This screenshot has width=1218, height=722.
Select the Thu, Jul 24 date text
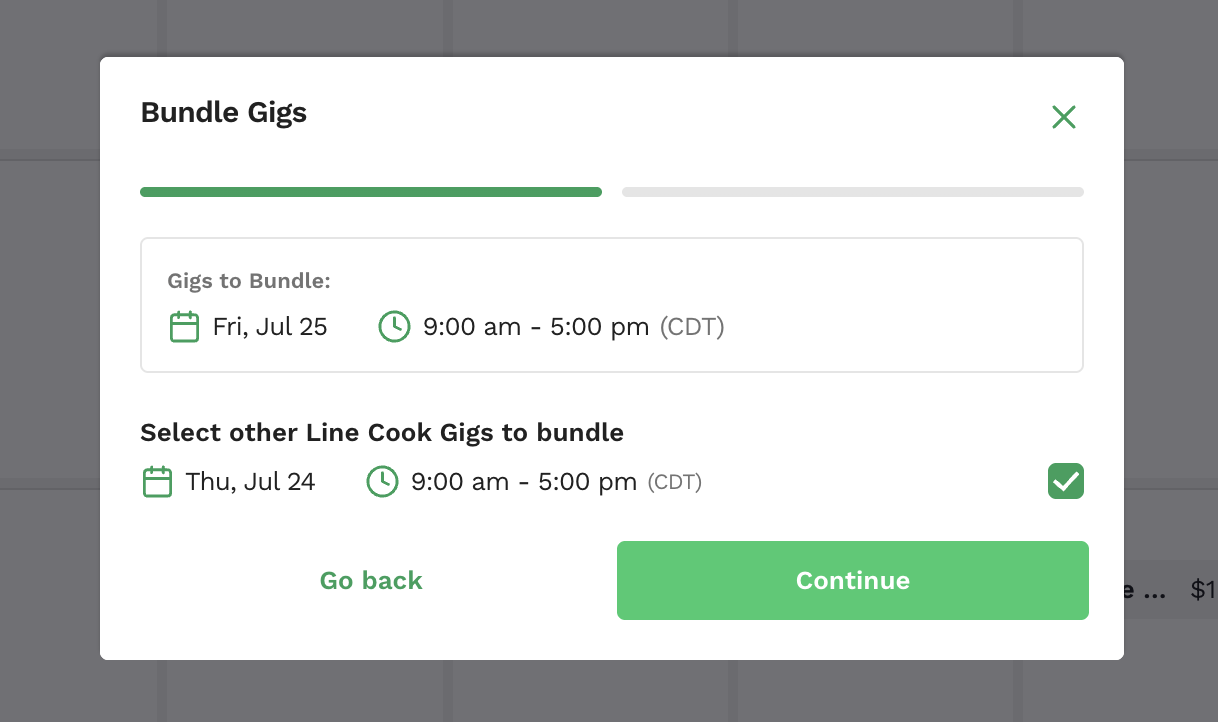[251, 482]
